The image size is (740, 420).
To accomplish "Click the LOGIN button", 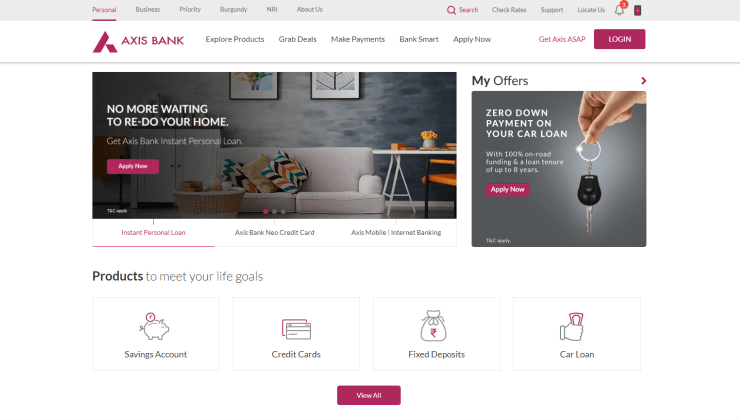I will coord(619,39).
